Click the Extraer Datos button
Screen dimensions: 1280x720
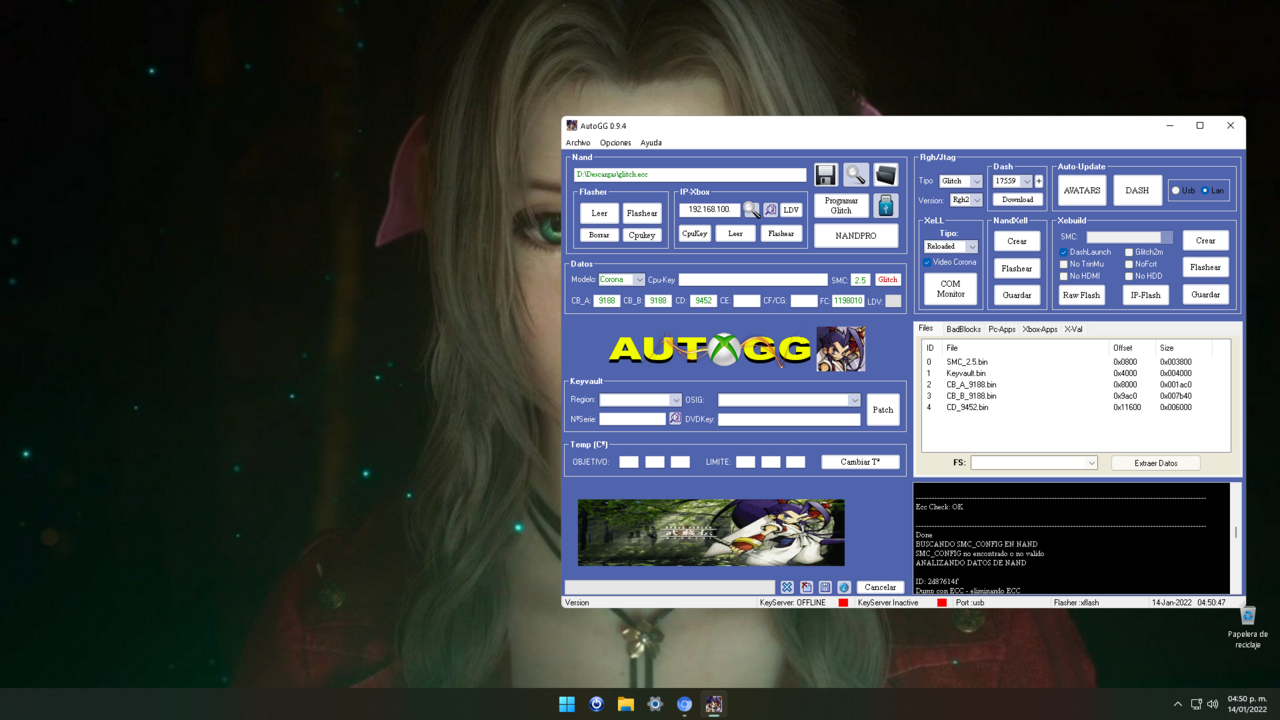point(1156,463)
